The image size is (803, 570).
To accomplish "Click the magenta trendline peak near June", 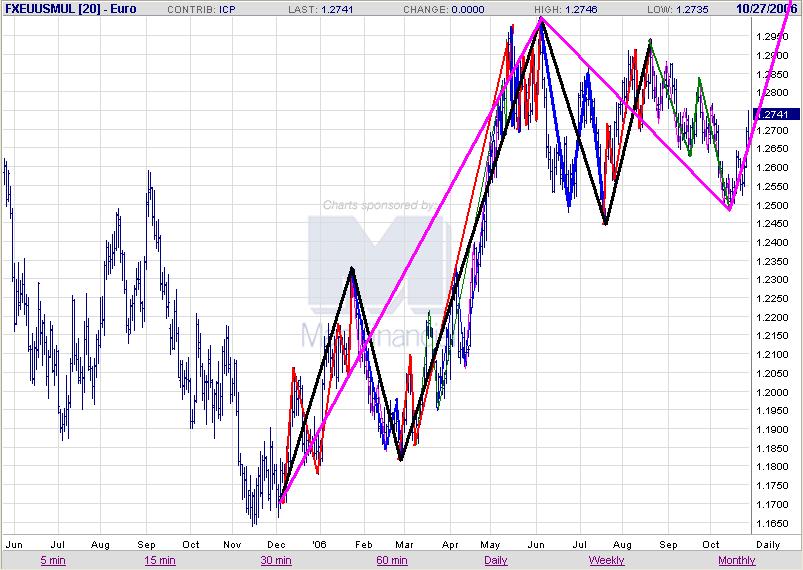I will click(x=541, y=19).
